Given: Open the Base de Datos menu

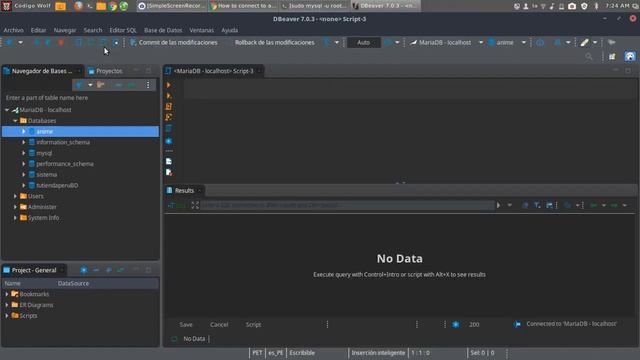Looking at the screenshot, I should pyautogui.click(x=163, y=30).
